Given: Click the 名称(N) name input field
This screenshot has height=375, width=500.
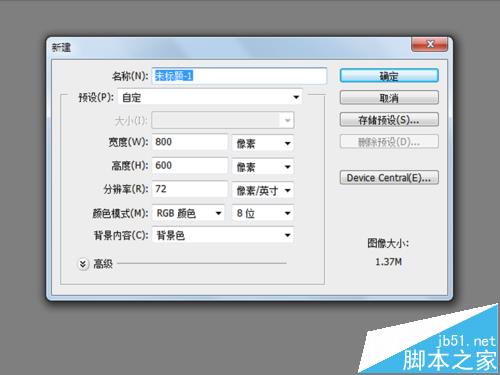Looking at the screenshot, I should tap(239, 76).
